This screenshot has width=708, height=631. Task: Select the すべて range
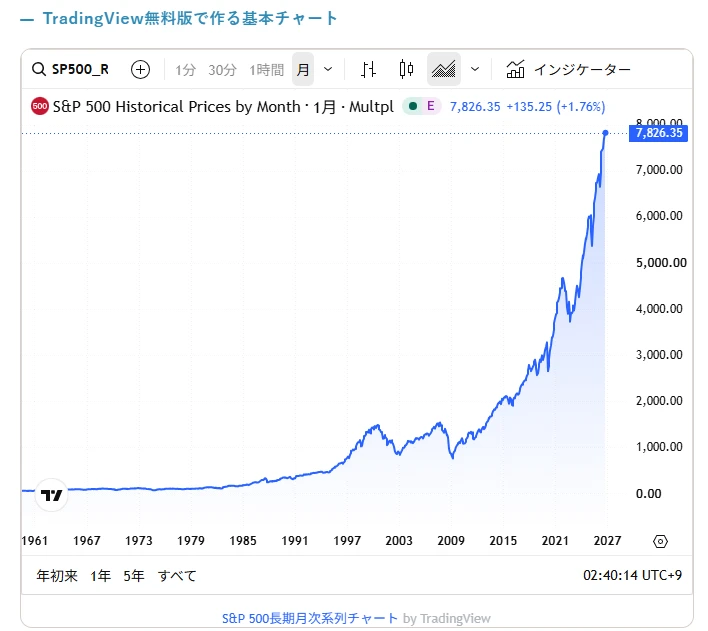[177, 576]
